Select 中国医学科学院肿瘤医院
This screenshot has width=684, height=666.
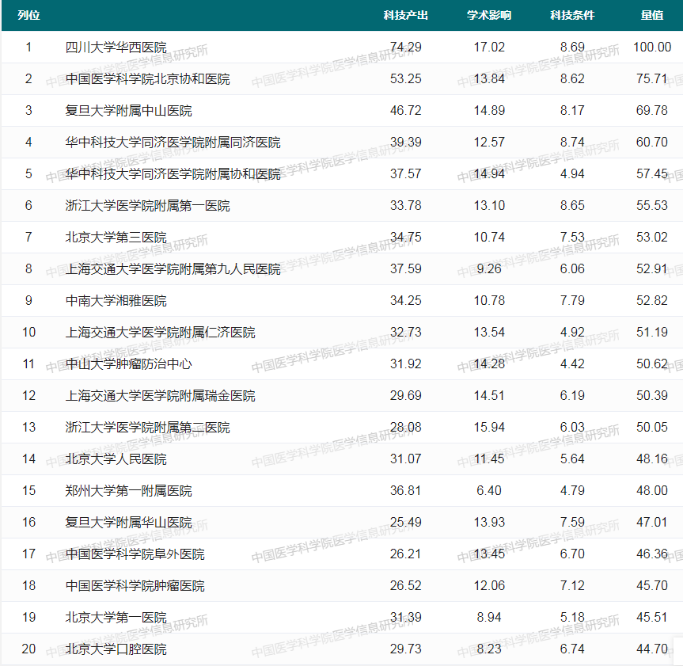pos(135,586)
